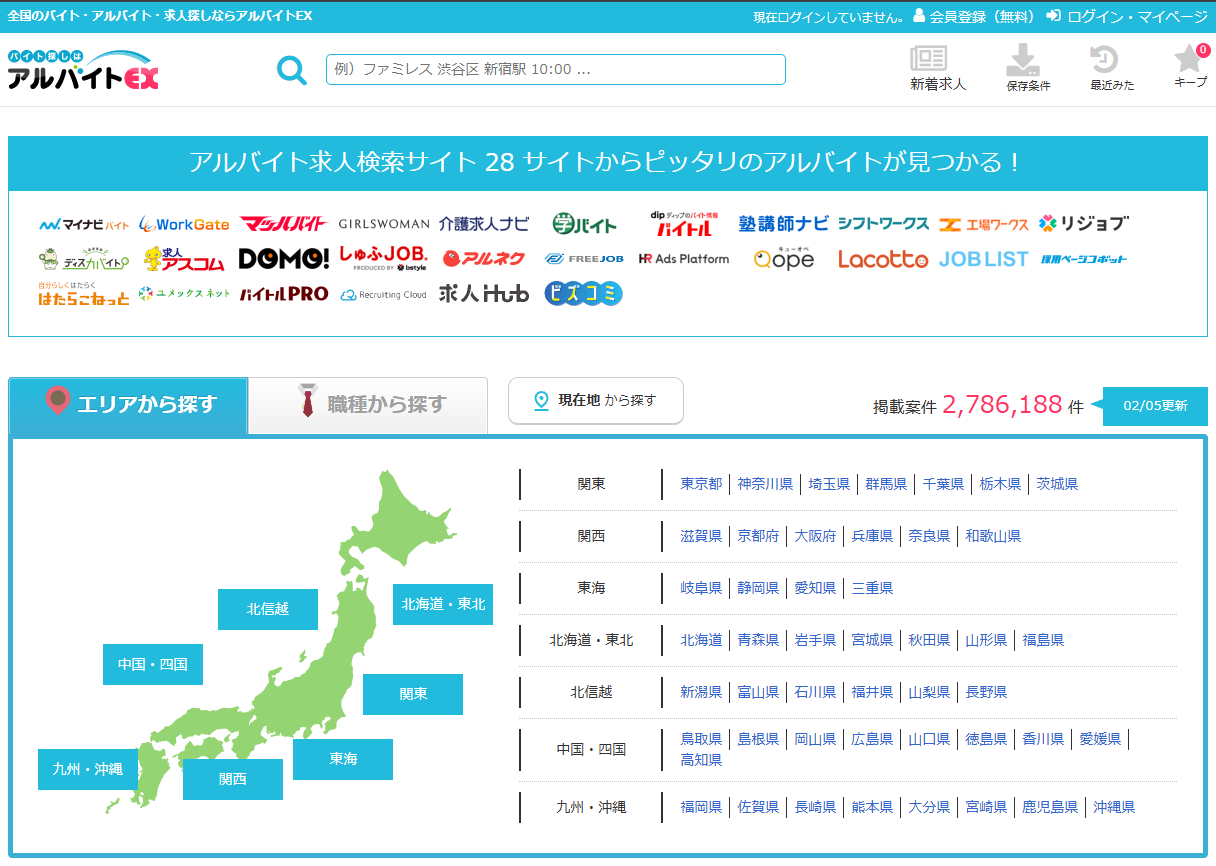Image resolution: width=1216 pixels, height=866 pixels.
Task: Click the DOMO! logo
Action: pos(283,259)
